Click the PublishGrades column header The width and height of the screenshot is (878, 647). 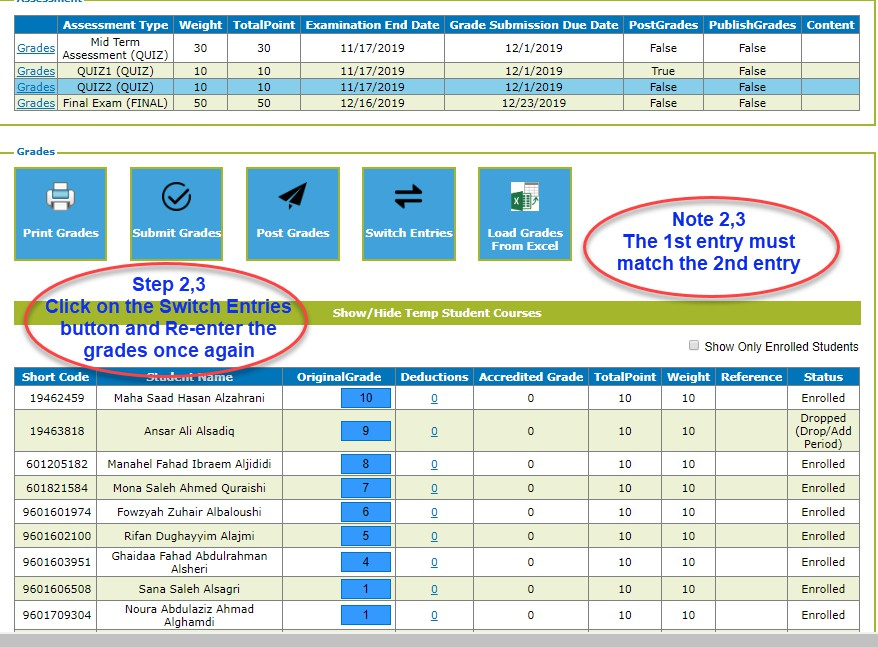[752, 25]
